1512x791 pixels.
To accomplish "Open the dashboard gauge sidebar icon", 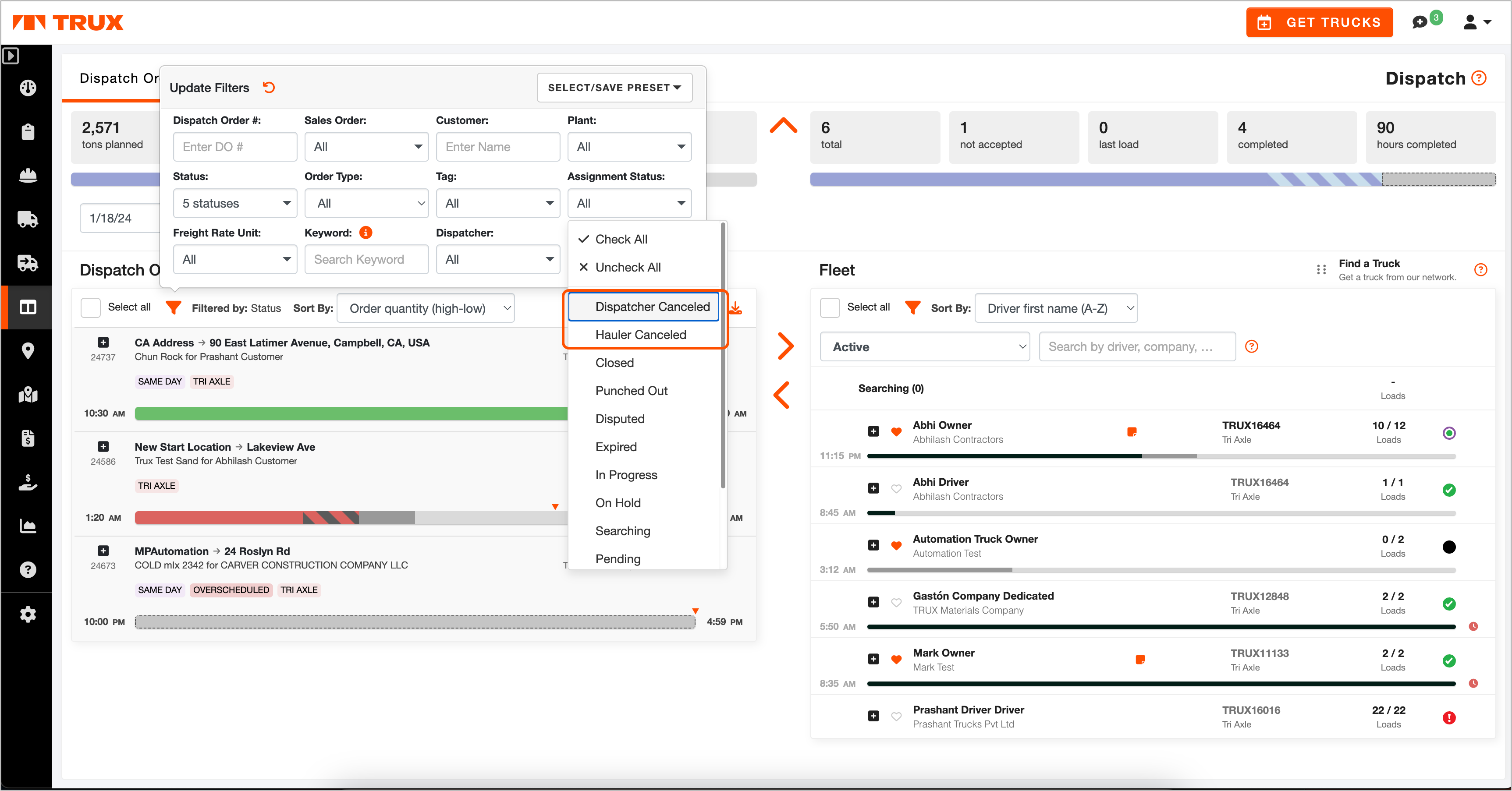I will 28,88.
